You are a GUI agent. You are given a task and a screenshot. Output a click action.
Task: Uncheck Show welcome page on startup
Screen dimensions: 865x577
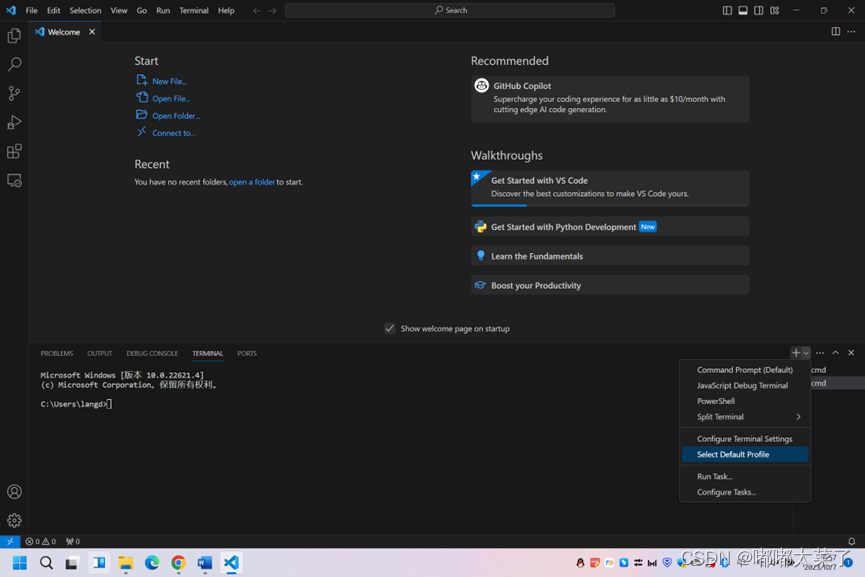(389, 328)
